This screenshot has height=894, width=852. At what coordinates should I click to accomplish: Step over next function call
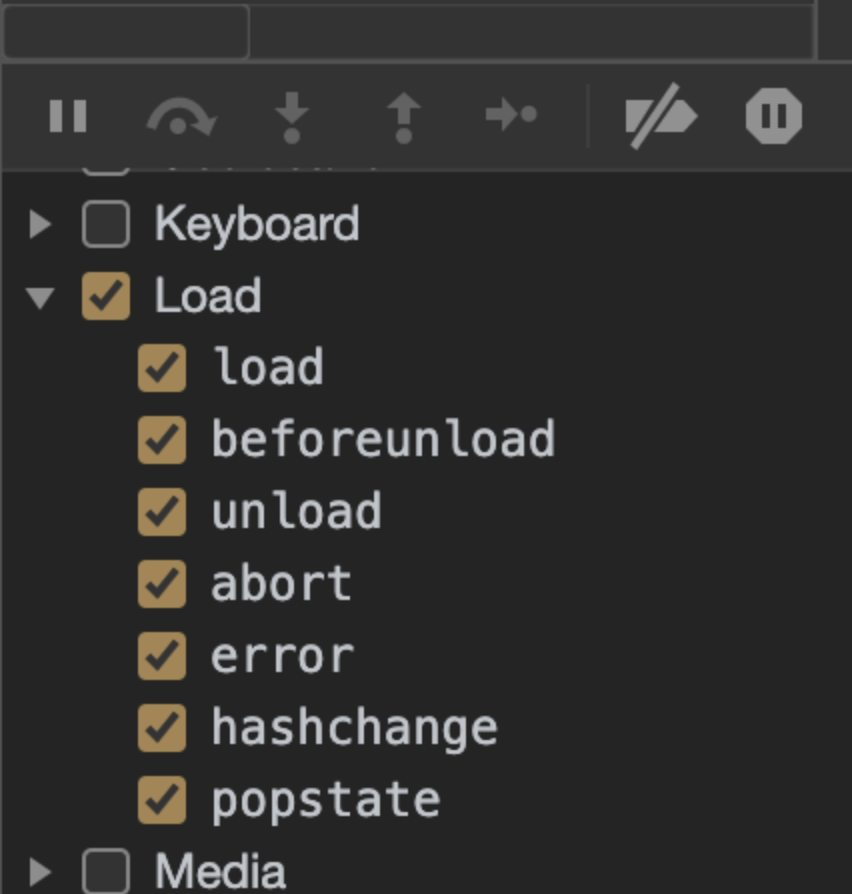tap(181, 117)
